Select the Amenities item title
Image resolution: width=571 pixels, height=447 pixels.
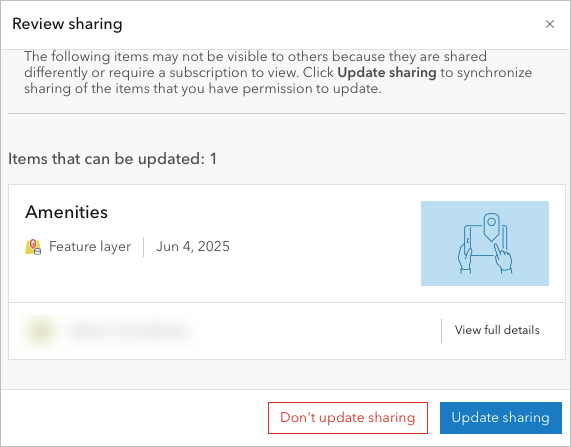(67, 212)
